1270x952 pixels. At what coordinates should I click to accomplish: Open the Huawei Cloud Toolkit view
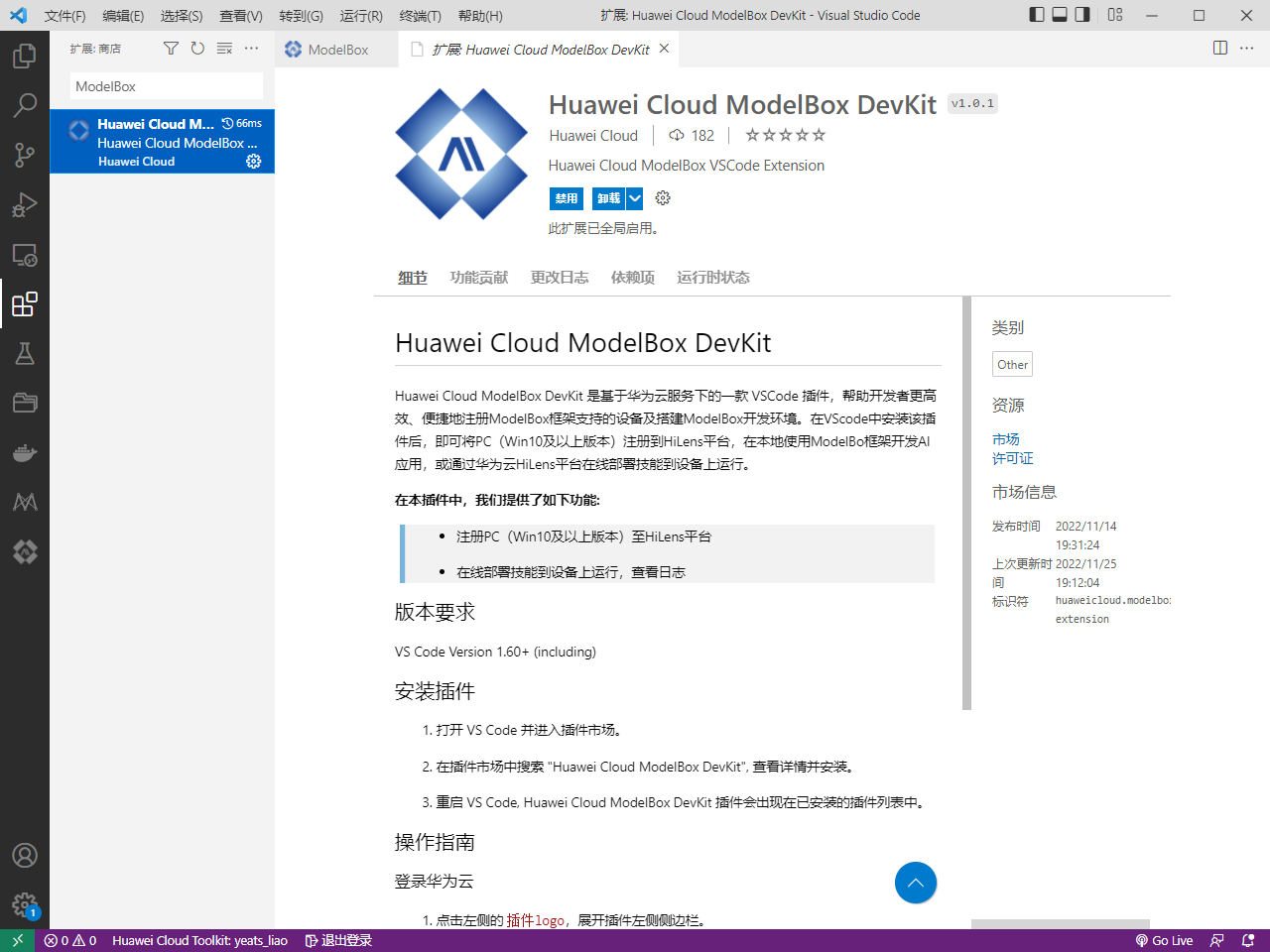point(25,502)
